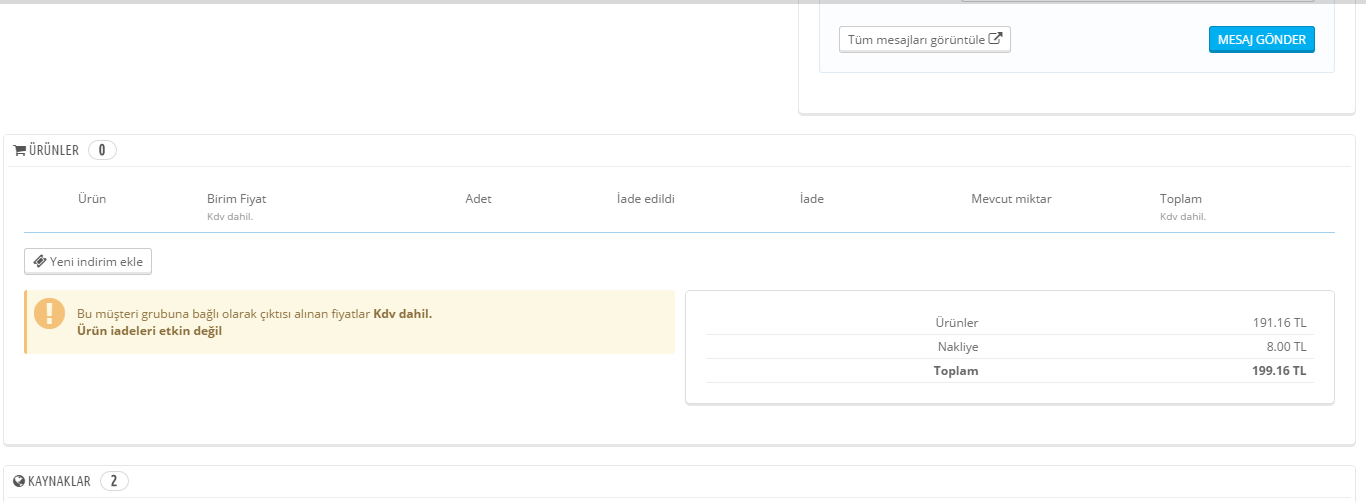The image size is (1366, 502).
Task: Click the KAYNAKLAR count badge showing 2
Action: point(114,481)
